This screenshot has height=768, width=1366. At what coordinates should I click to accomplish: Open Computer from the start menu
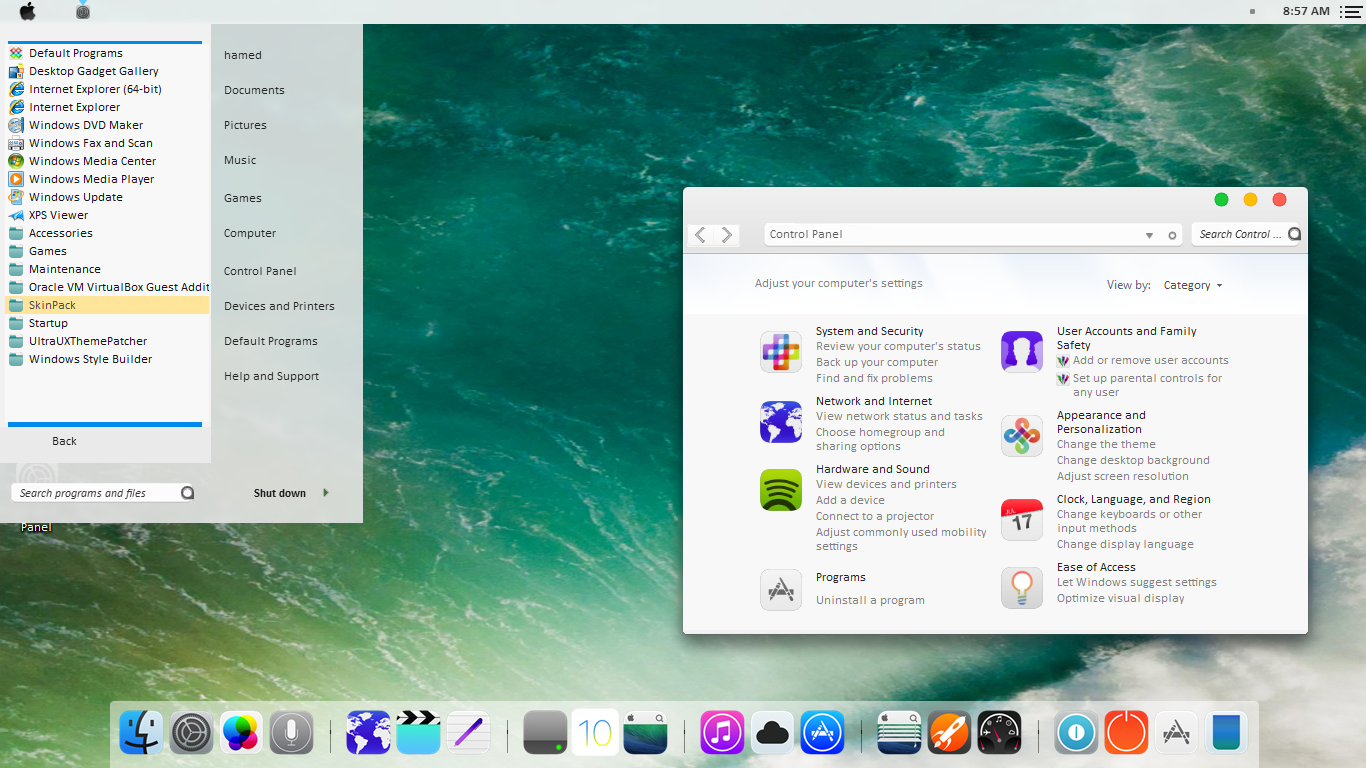(250, 233)
